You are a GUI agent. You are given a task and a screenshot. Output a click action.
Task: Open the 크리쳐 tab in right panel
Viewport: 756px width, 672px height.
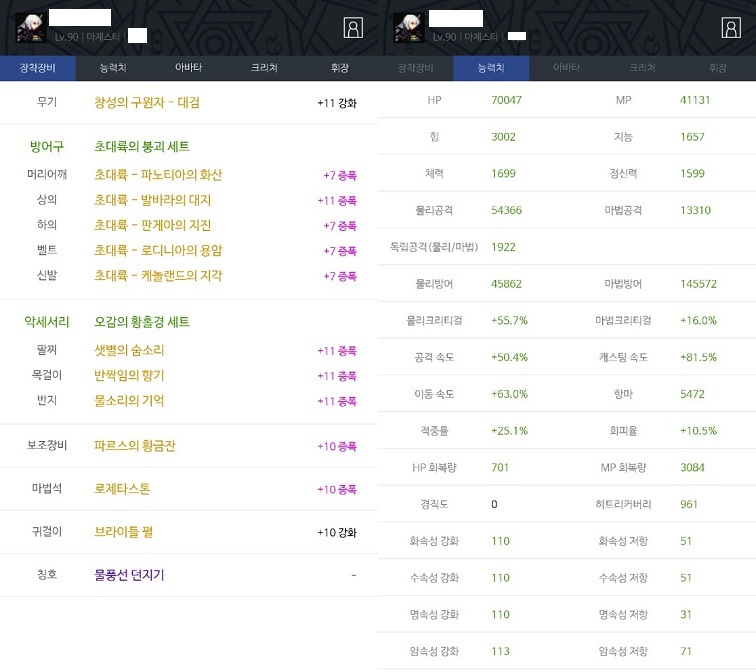[642, 68]
